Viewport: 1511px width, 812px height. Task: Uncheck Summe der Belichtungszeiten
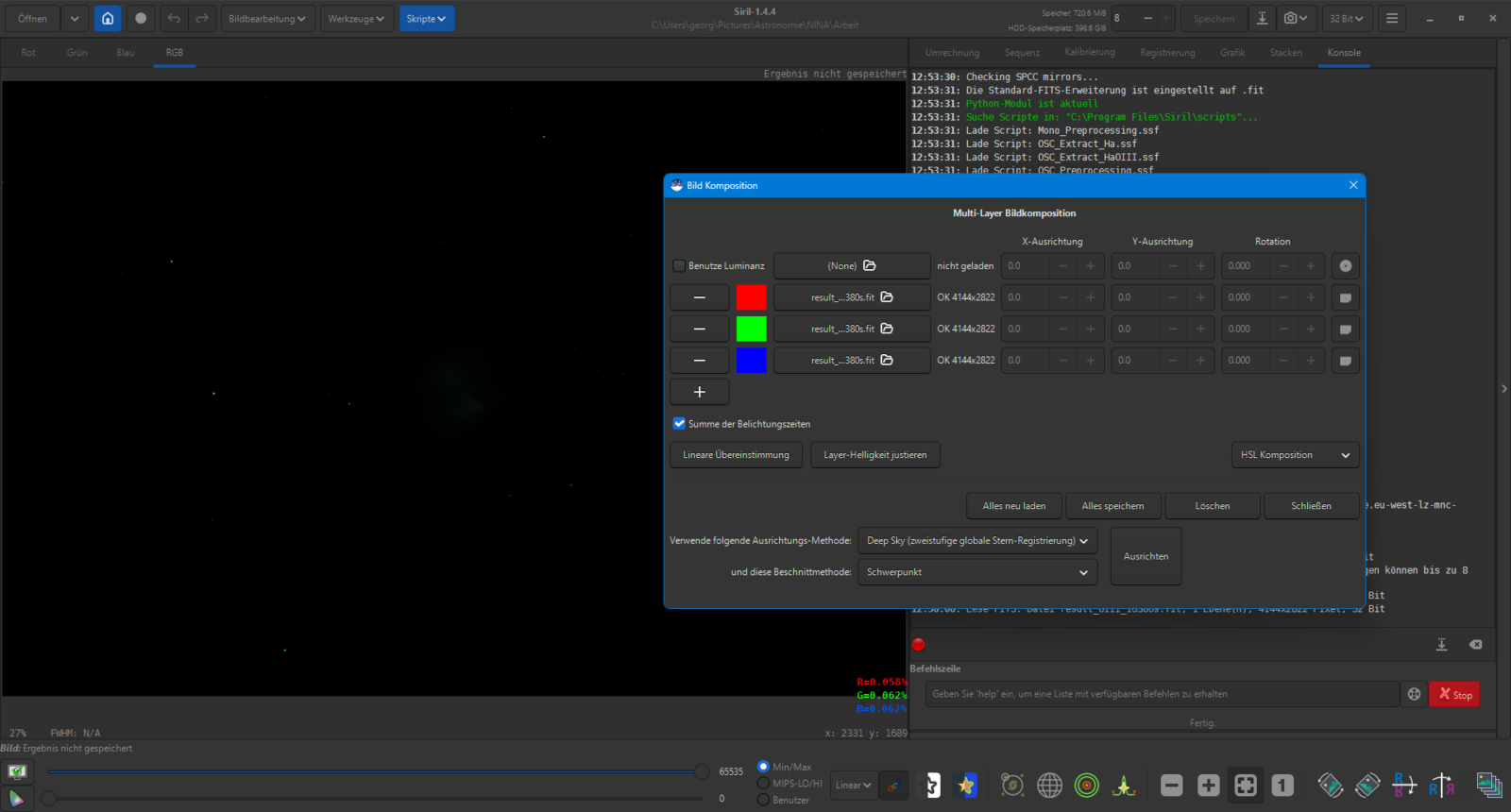pos(679,424)
